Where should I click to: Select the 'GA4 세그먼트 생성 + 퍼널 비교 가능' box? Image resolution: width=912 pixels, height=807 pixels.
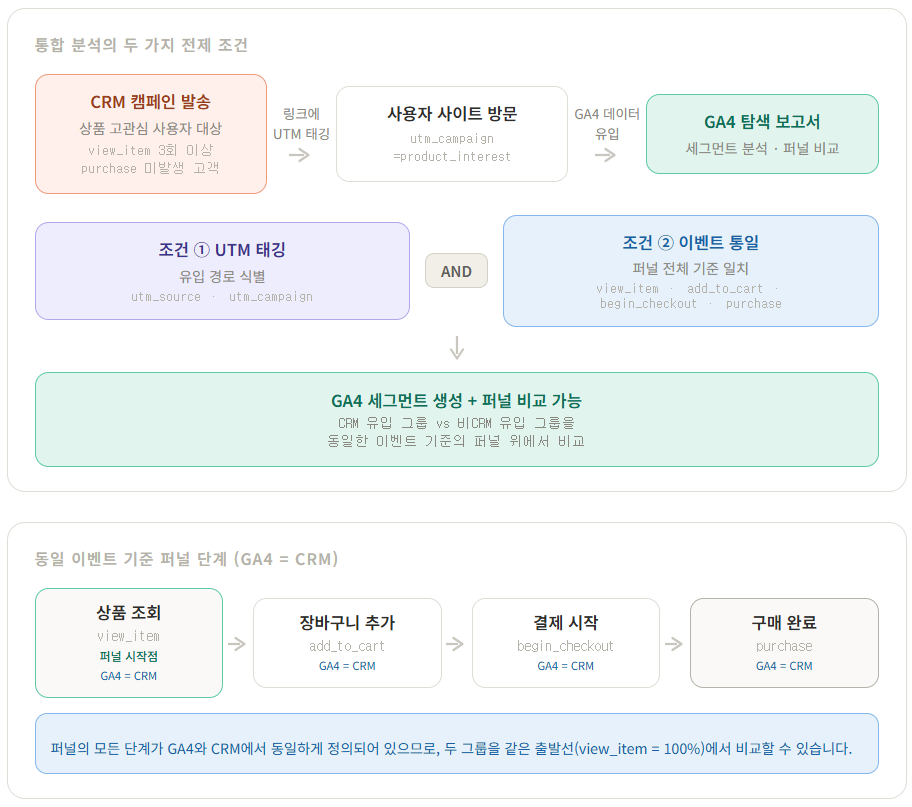tap(456, 419)
